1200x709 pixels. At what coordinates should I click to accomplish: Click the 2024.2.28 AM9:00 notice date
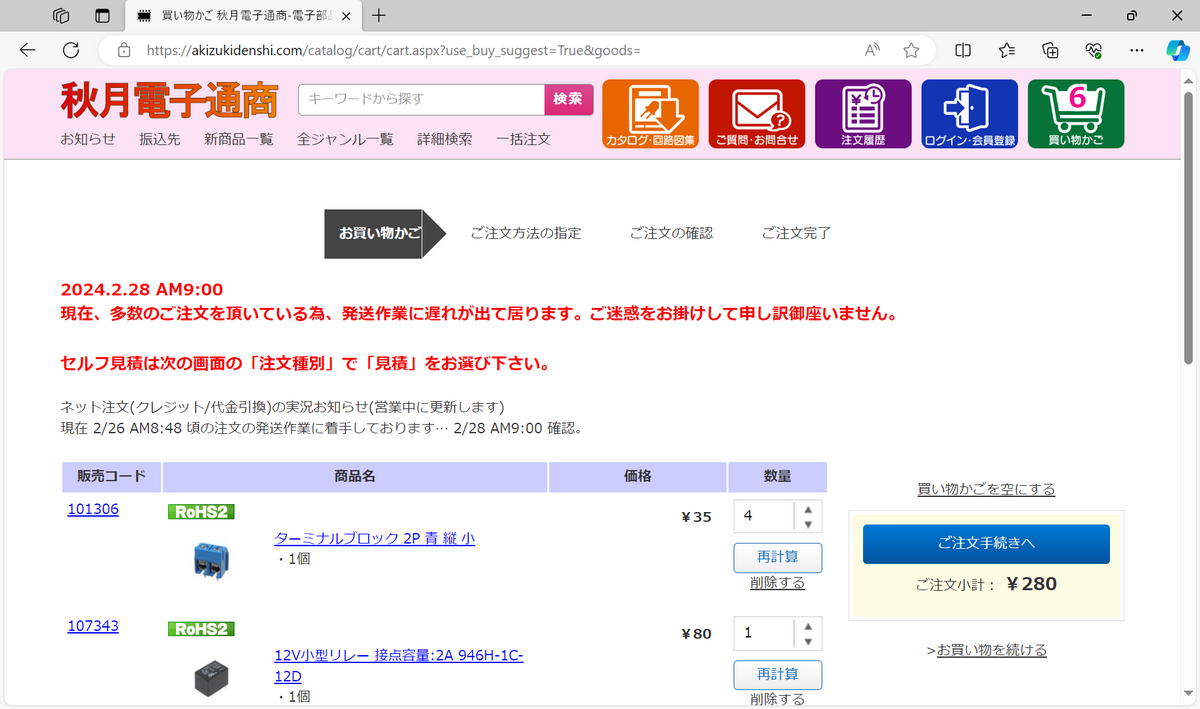(x=141, y=290)
